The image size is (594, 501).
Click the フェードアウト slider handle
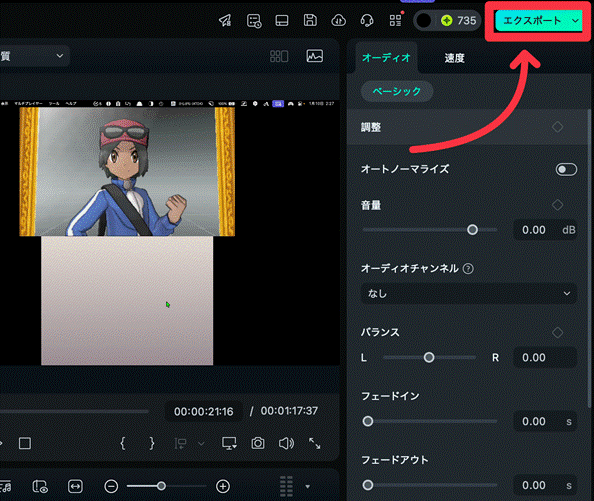[x=368, y=485]
